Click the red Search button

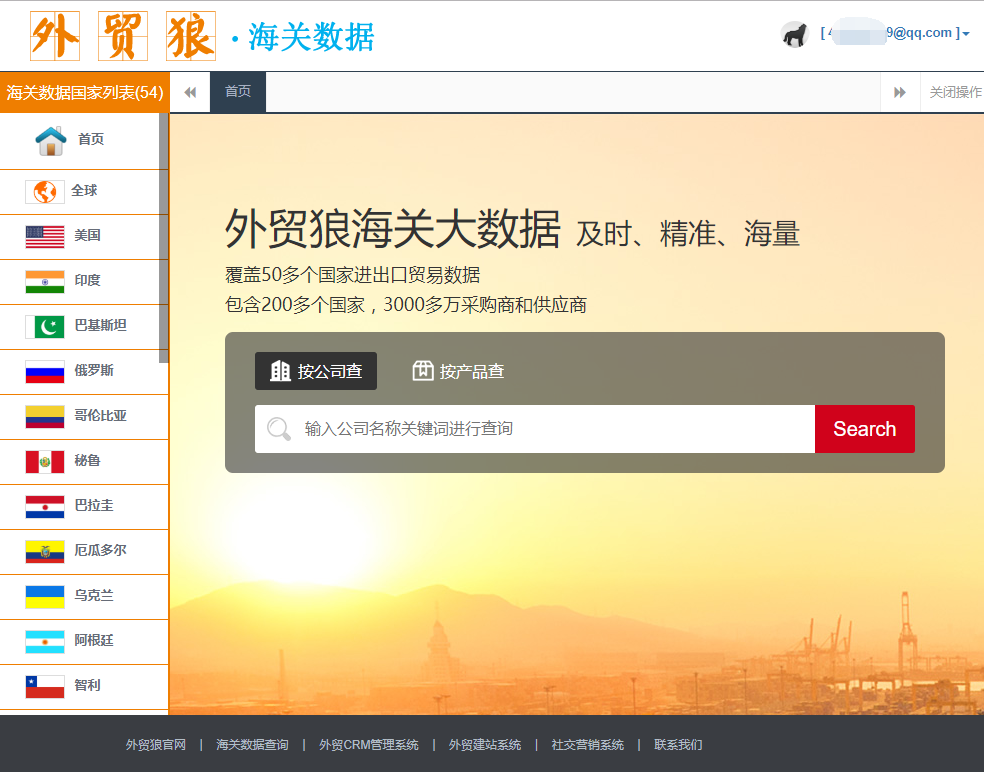pos(864,429)
